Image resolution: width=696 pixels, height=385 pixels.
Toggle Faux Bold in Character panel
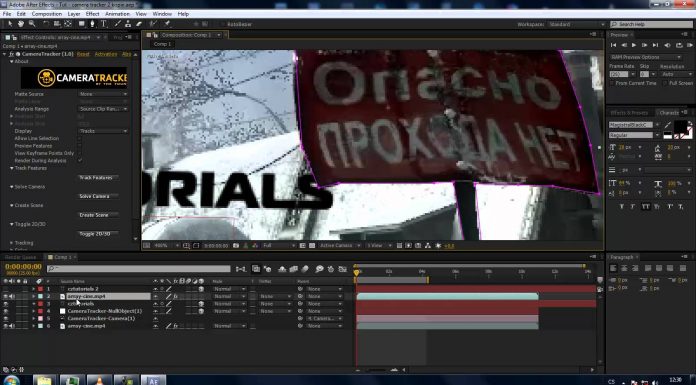click(621, 206)
